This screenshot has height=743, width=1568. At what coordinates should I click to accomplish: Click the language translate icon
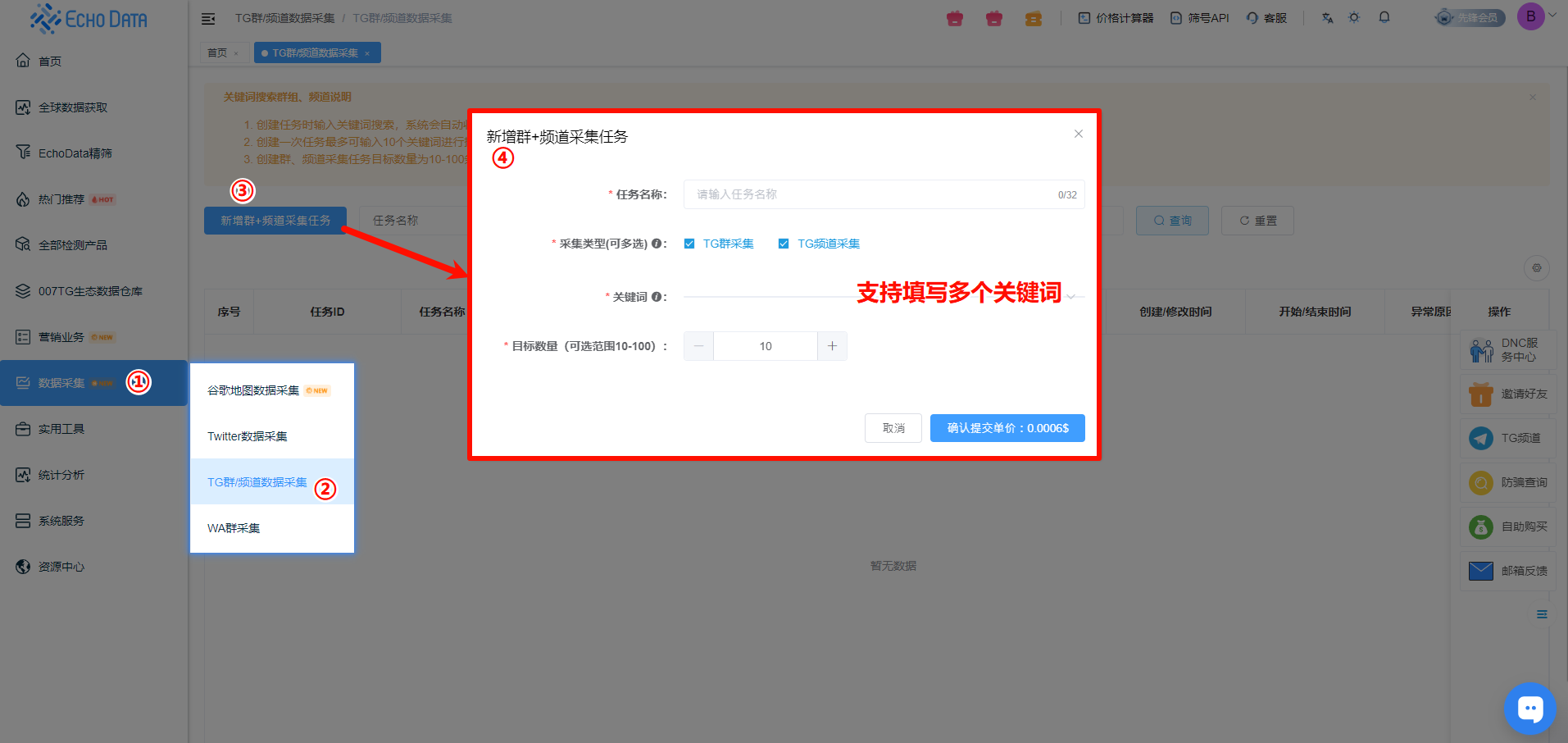[x=1327, y=17]
